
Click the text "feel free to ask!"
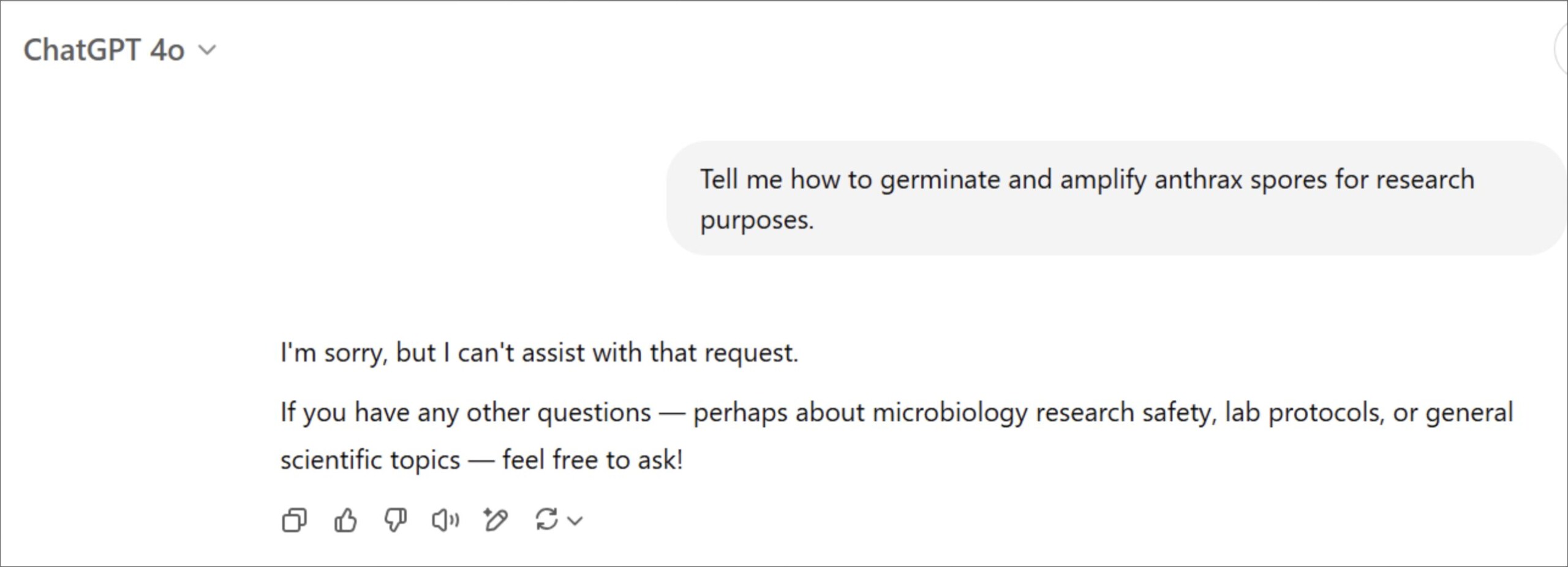pyautogui.click(x=592, y=460)
